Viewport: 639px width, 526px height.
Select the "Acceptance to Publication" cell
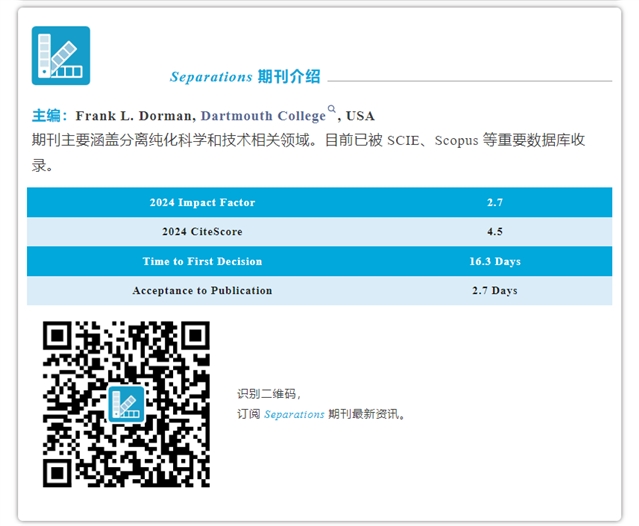202,291
